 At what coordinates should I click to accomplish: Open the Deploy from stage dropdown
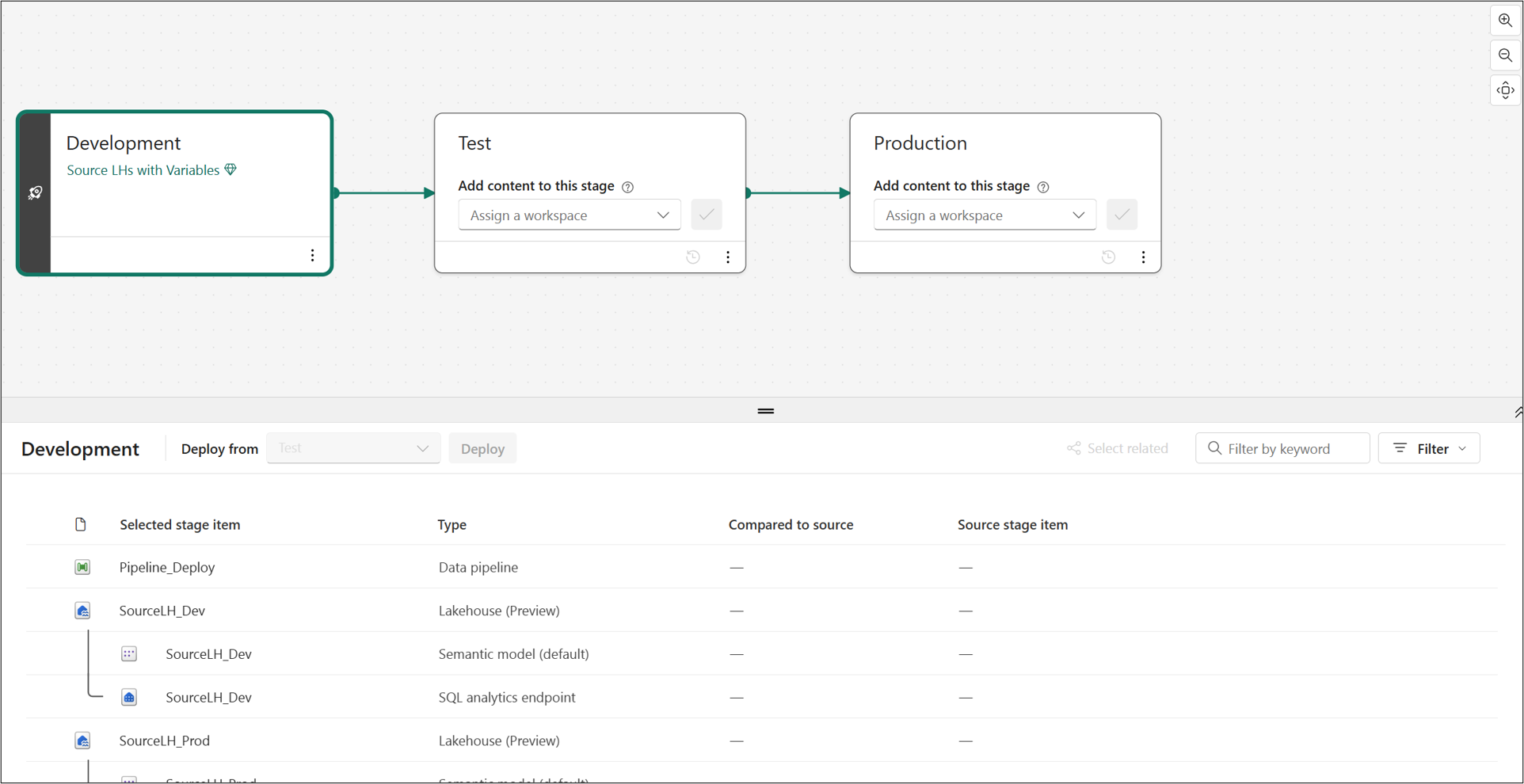353,448
